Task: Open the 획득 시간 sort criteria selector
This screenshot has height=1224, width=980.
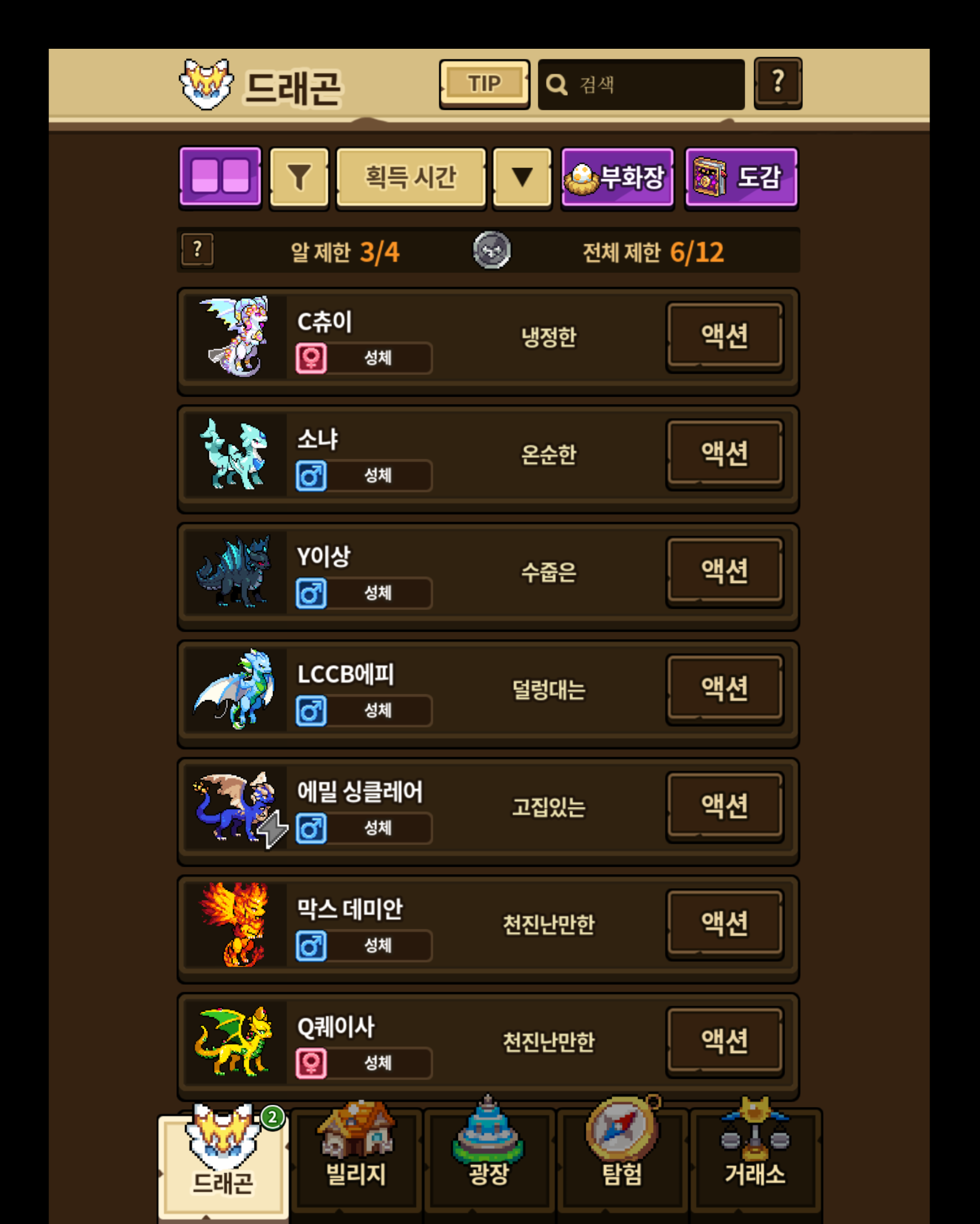Action: [411, 178]
